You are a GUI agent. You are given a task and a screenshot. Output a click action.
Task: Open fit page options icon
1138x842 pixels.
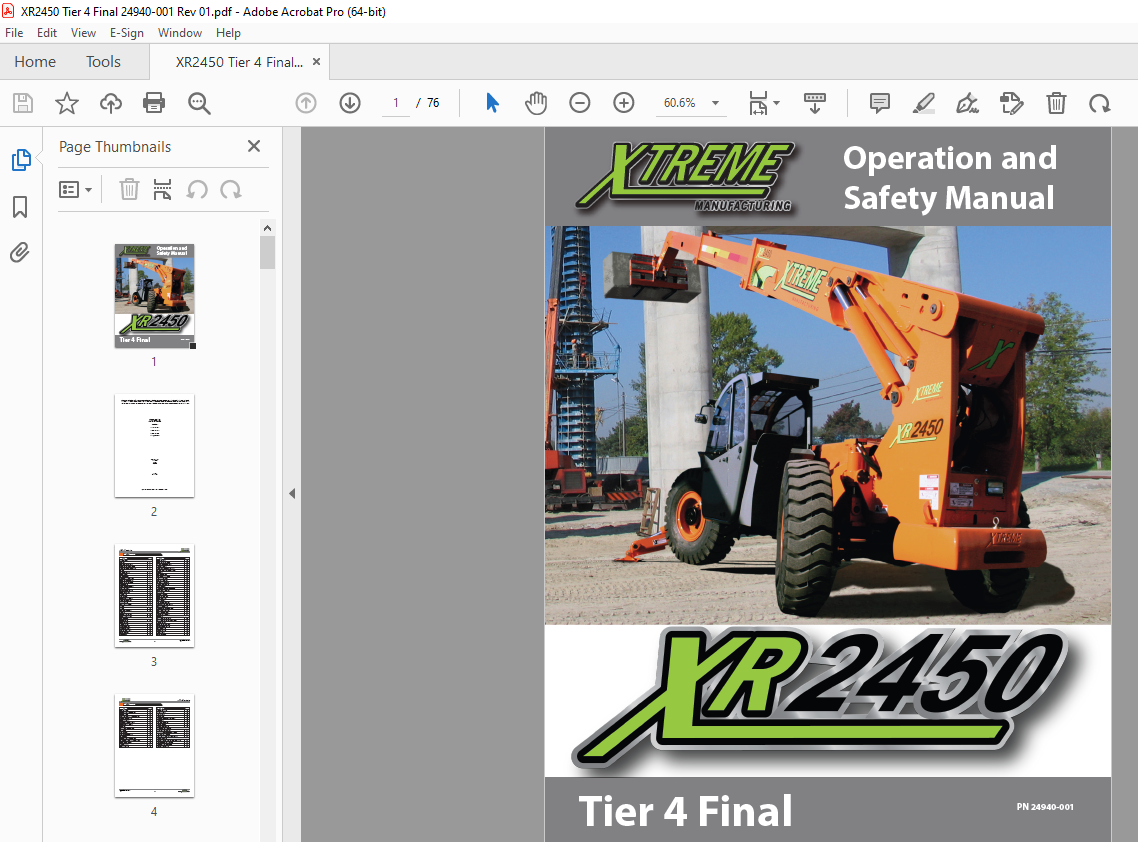[758, 103]
